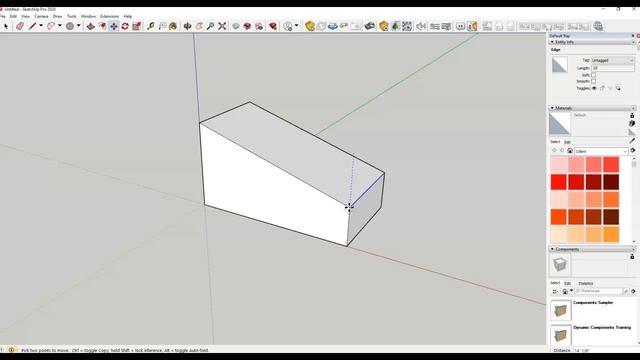Switch to Components Statistics tab
This screenshot has height=360, width=640.
click(x=586, y=283)
